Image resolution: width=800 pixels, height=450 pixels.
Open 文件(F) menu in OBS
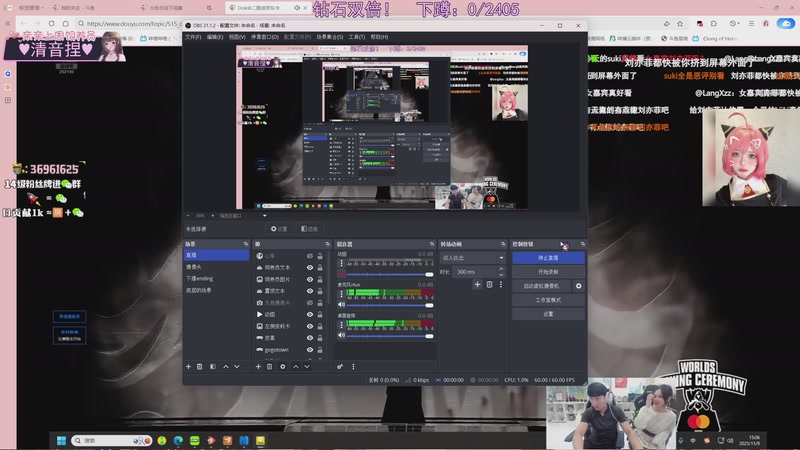click(193, 37)
